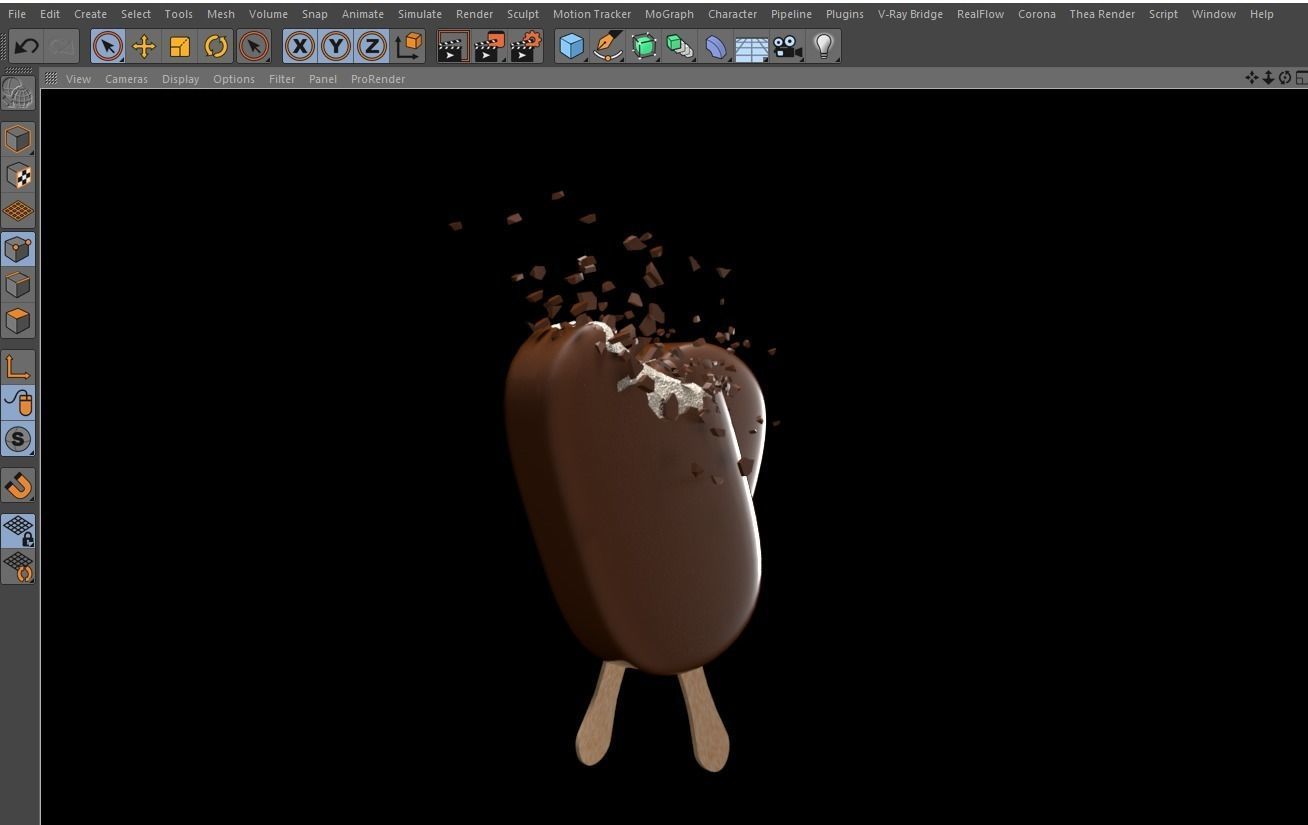Open the Edit menu
This screenshot has width=1308, height=825.
49,14
